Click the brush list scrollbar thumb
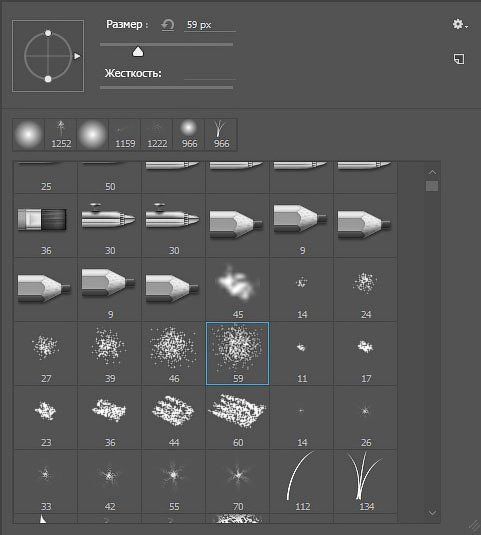 click(432, 186)
